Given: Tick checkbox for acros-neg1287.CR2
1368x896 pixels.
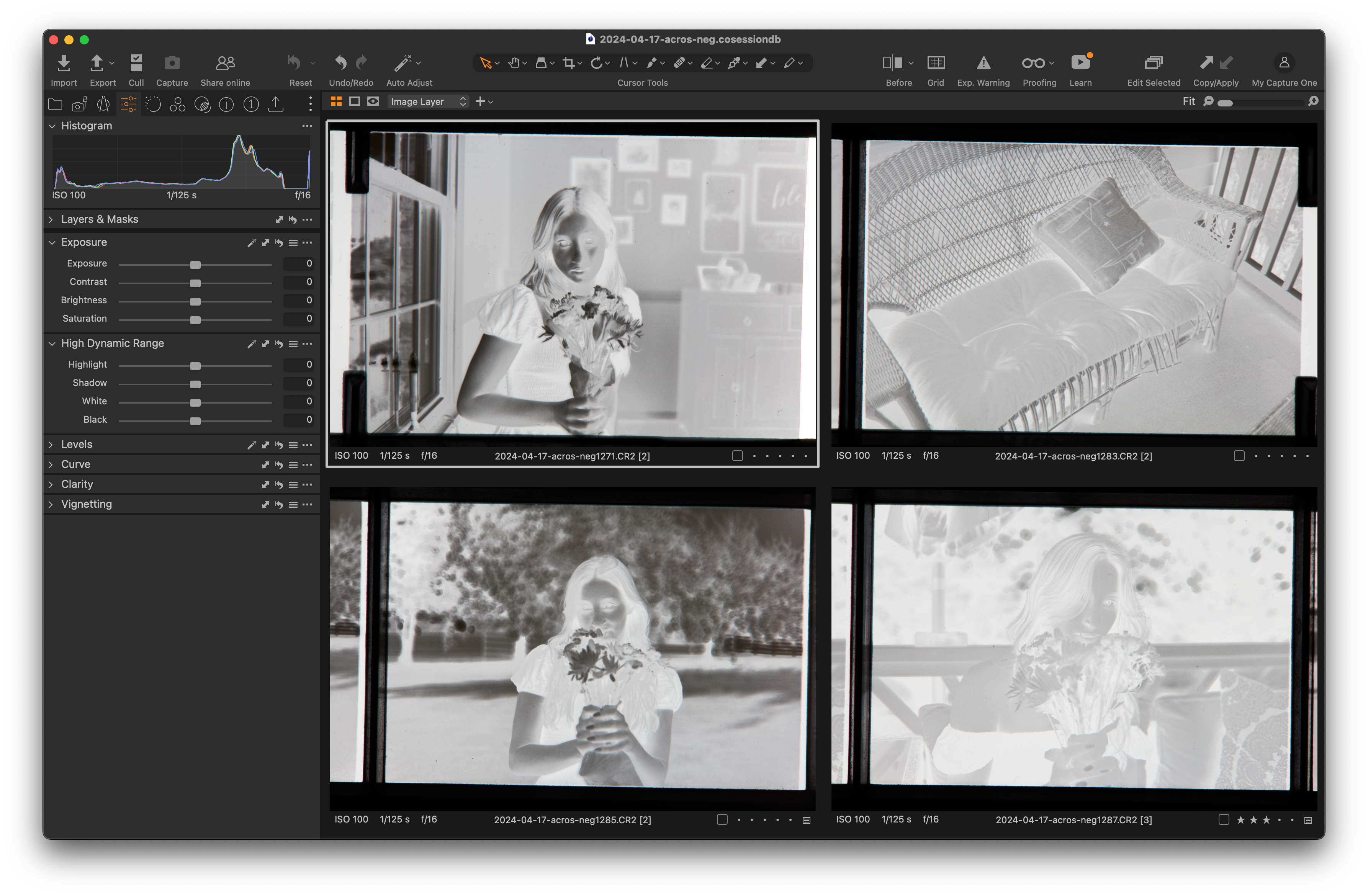Looking at the screenshot, I should pyautogui.click(x=1224, y=819).
